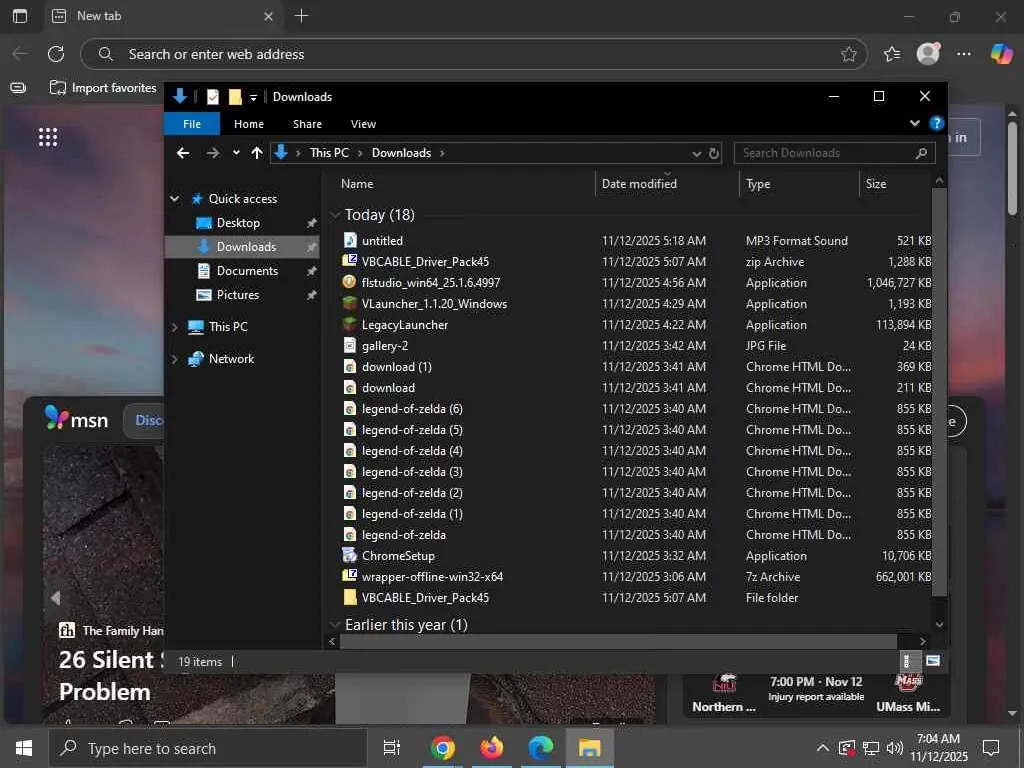
Task: Expand the Explorer ribbon chevron
Action: tap(914, 123)
